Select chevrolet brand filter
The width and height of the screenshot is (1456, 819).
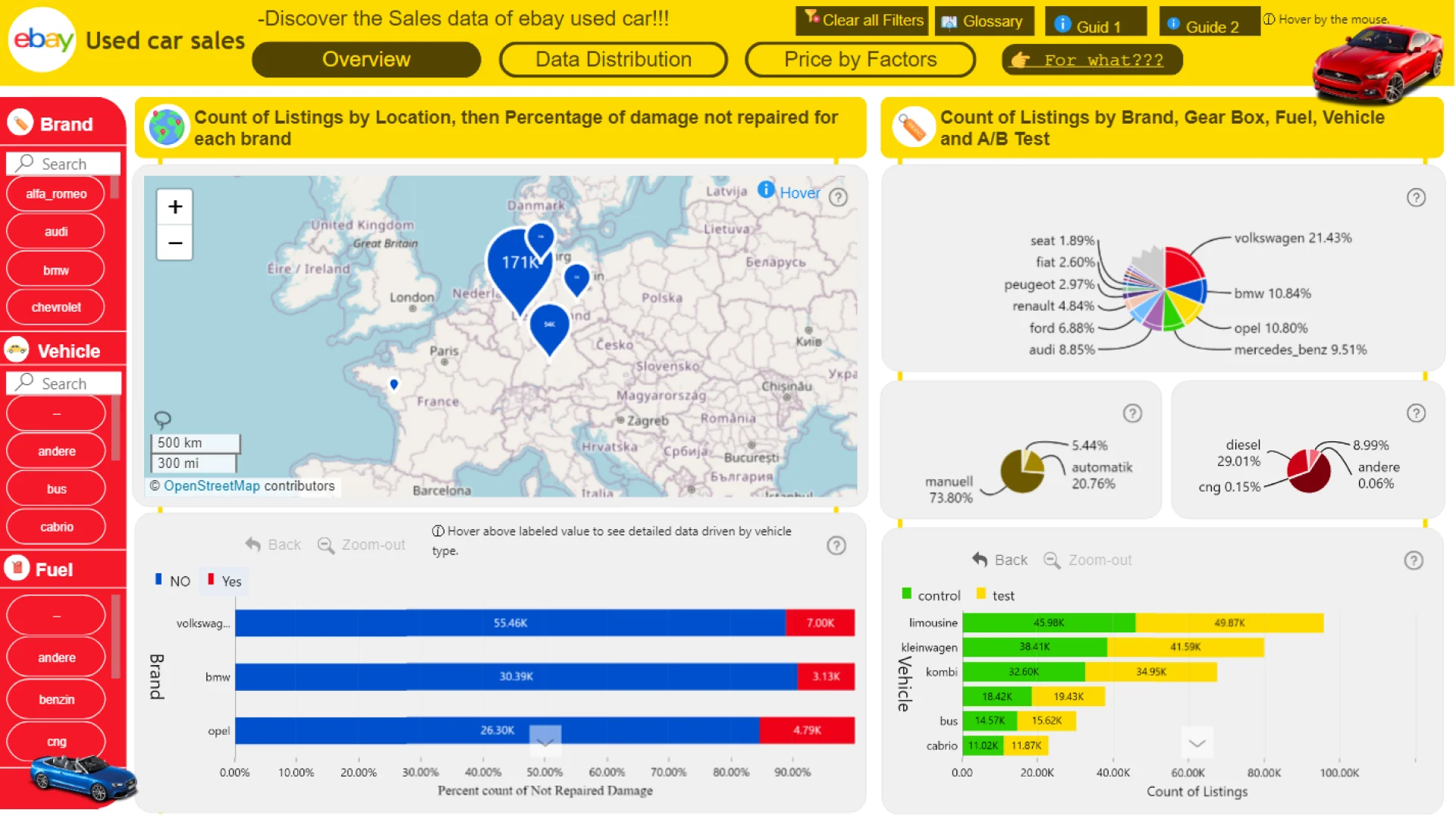55,307
